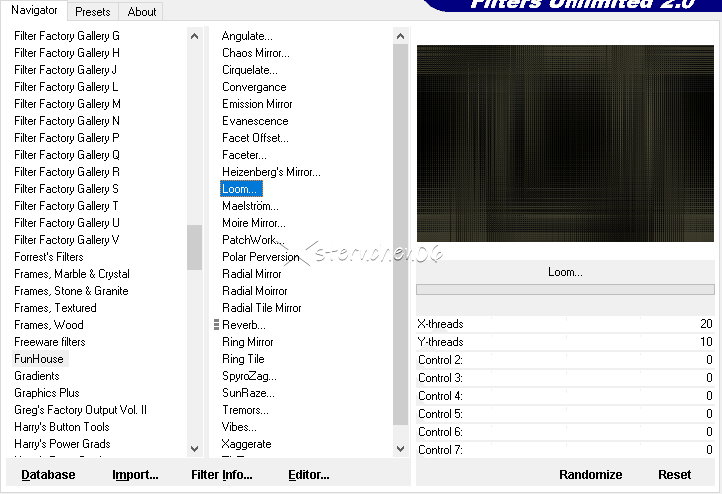Choose the Maelström... effect

coord(250,206)
